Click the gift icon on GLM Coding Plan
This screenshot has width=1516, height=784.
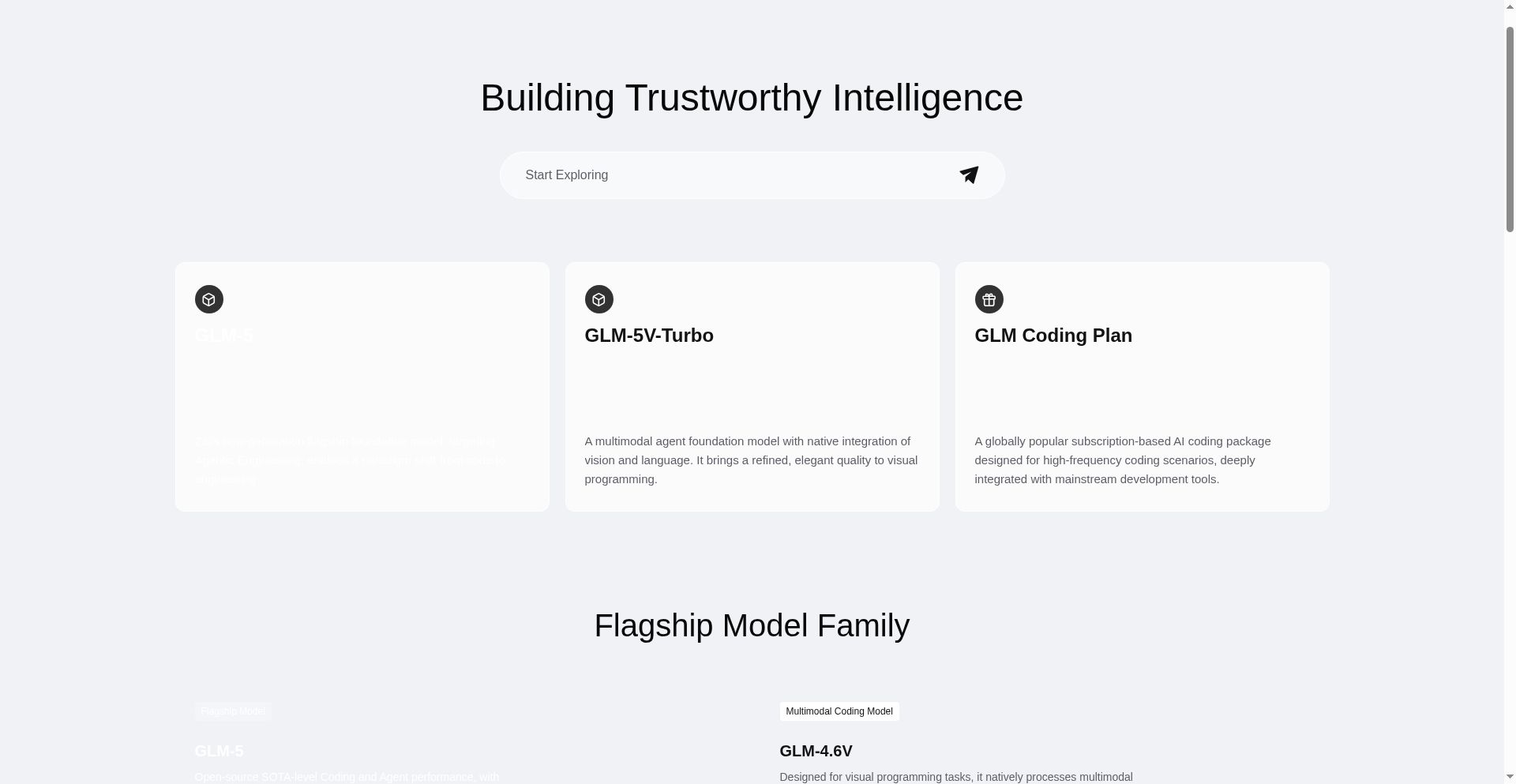(x=989, y=299)
